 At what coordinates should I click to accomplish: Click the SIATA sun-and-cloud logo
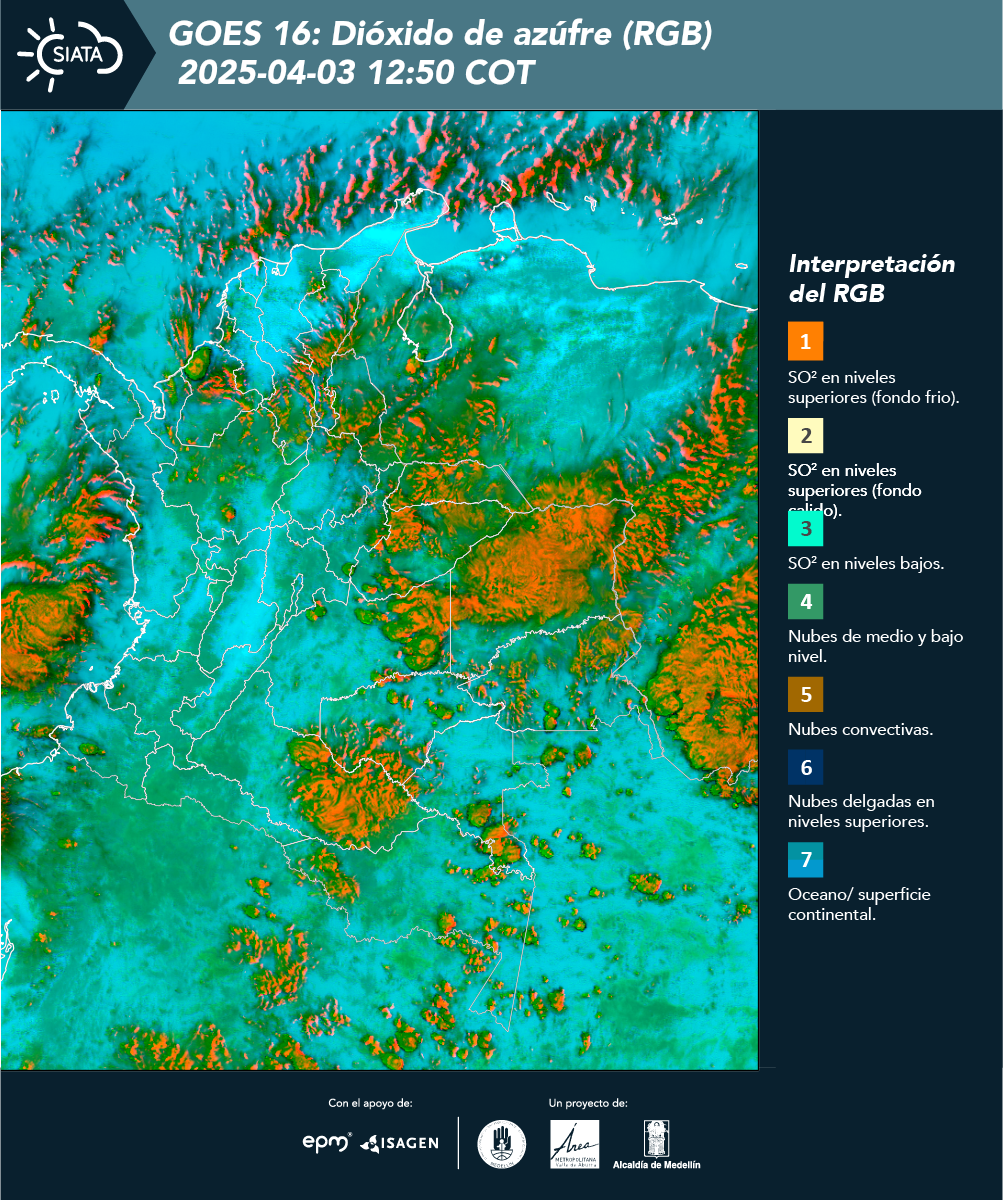(70, 55)
